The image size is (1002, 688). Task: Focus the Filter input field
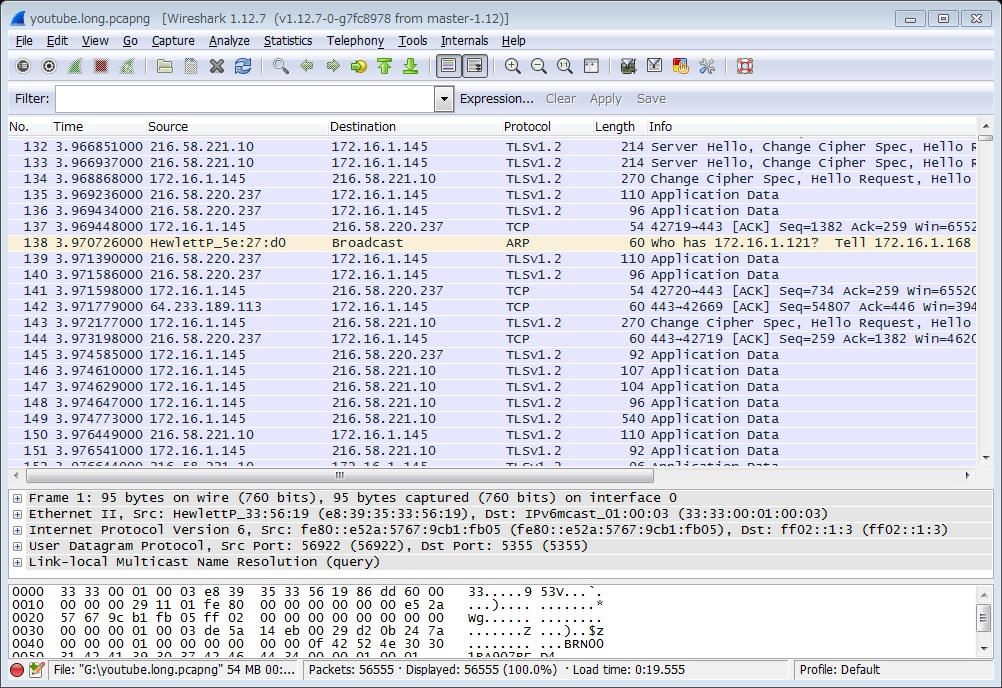tap(245, 99)
